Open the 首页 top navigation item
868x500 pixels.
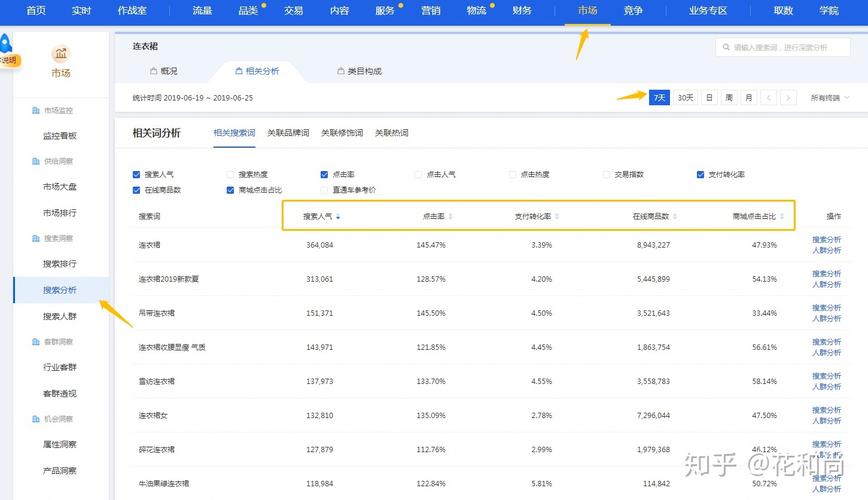click(36, 11)
